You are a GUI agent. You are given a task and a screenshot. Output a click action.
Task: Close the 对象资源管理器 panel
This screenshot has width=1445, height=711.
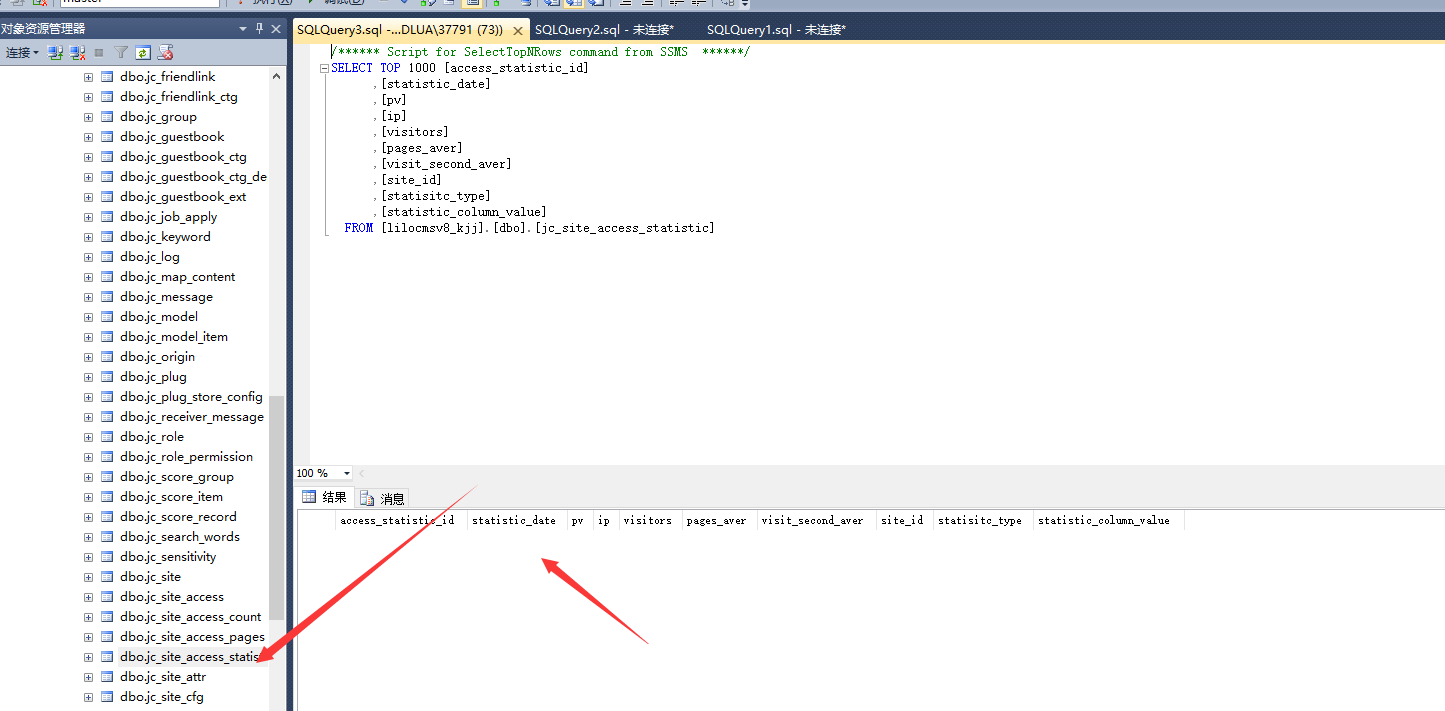(x=277, y=29)
